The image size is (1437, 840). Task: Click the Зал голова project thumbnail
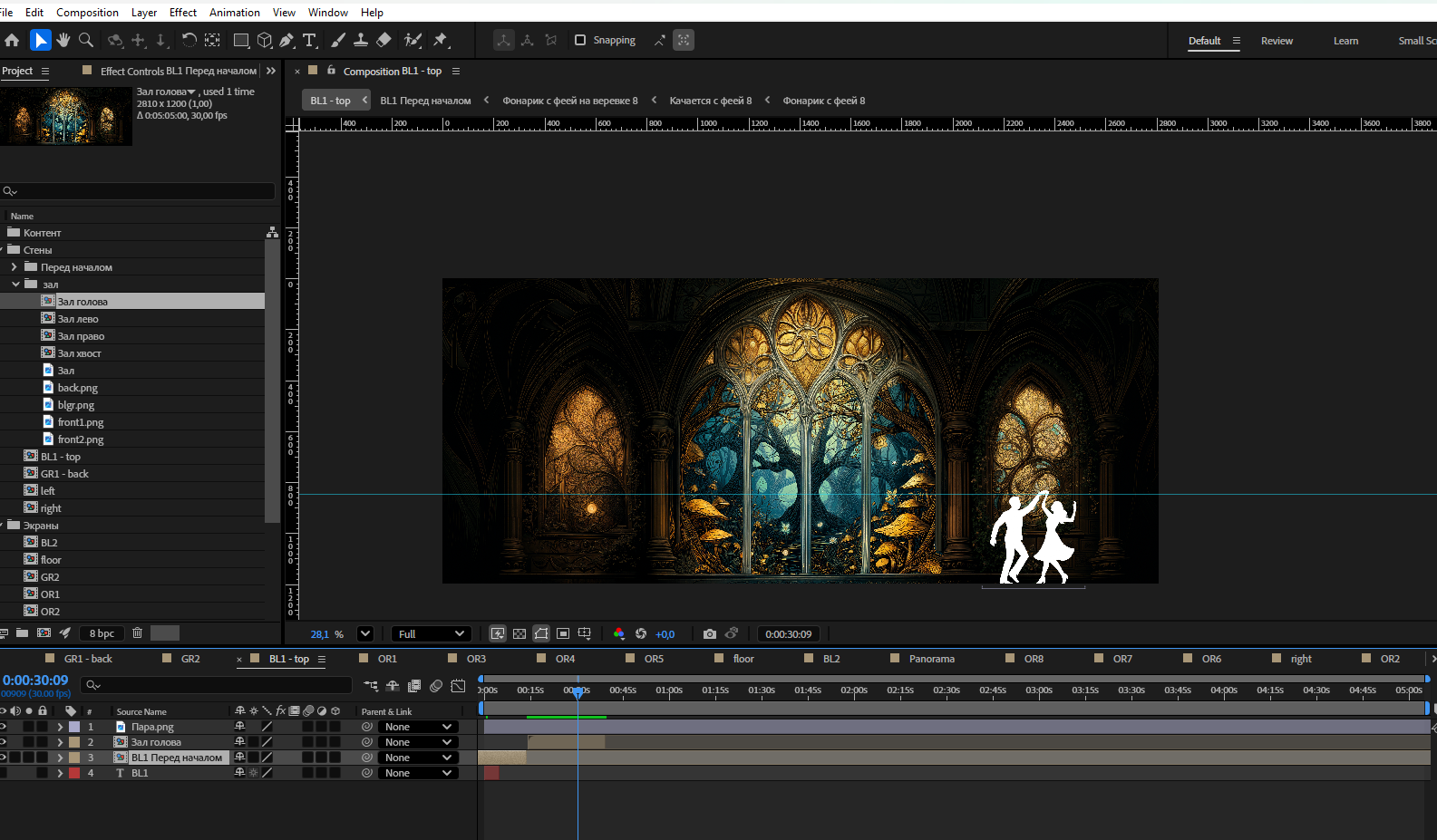click(x=66, y=116)
